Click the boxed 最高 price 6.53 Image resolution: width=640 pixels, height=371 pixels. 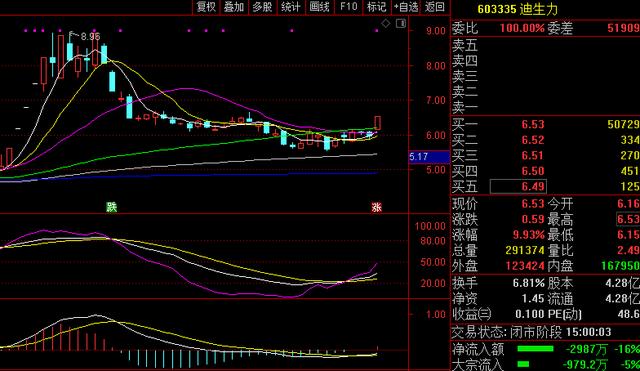pos(628,219)
